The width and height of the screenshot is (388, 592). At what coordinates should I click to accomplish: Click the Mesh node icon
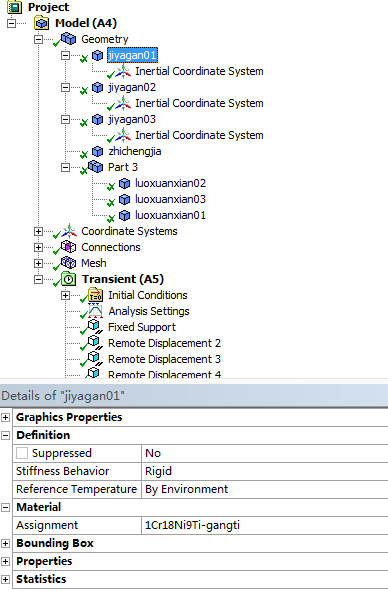coord(68,263)
